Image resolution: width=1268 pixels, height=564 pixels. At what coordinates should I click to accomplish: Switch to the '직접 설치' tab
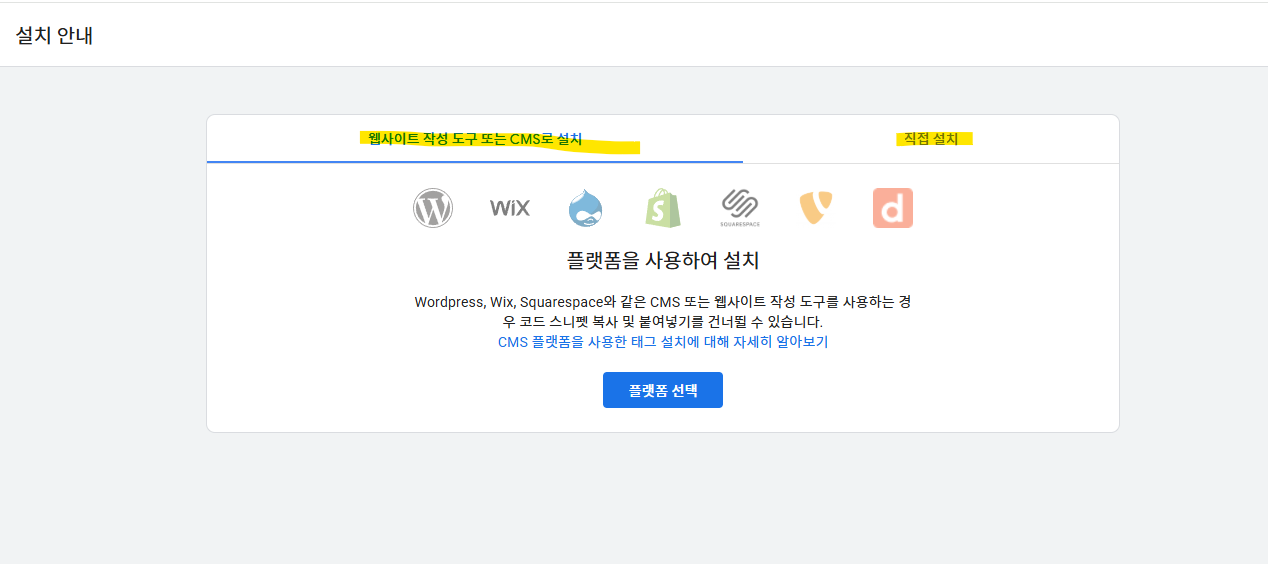931,139
